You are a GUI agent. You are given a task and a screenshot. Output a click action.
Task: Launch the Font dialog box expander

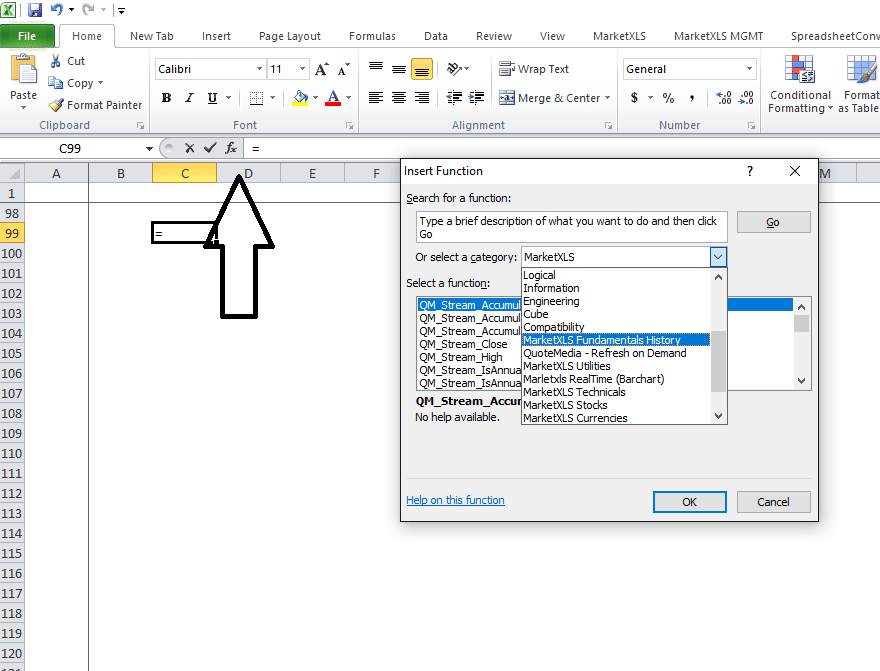pos(350,126)
